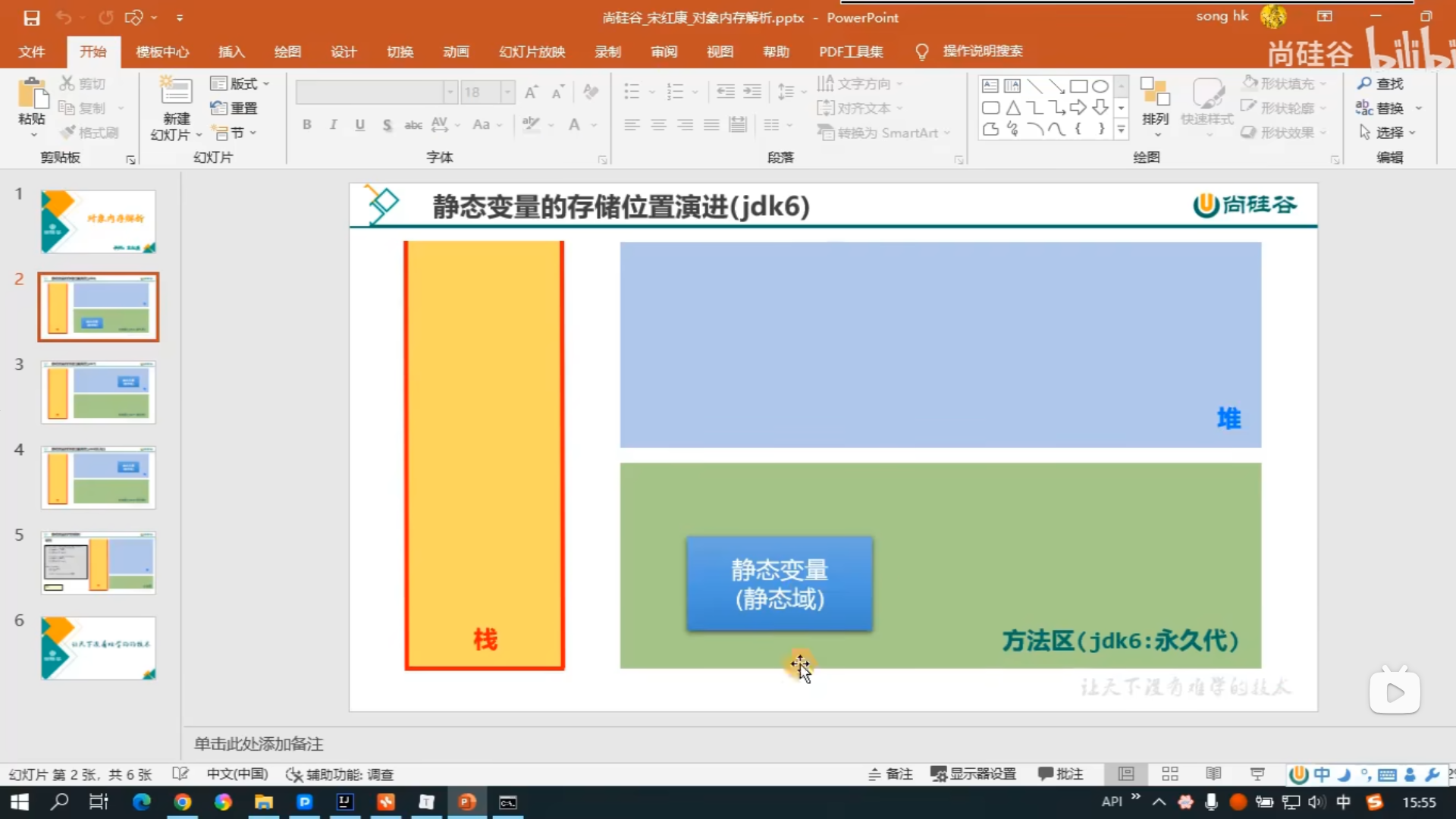Click the Reset slide button

tap(235, 108)
